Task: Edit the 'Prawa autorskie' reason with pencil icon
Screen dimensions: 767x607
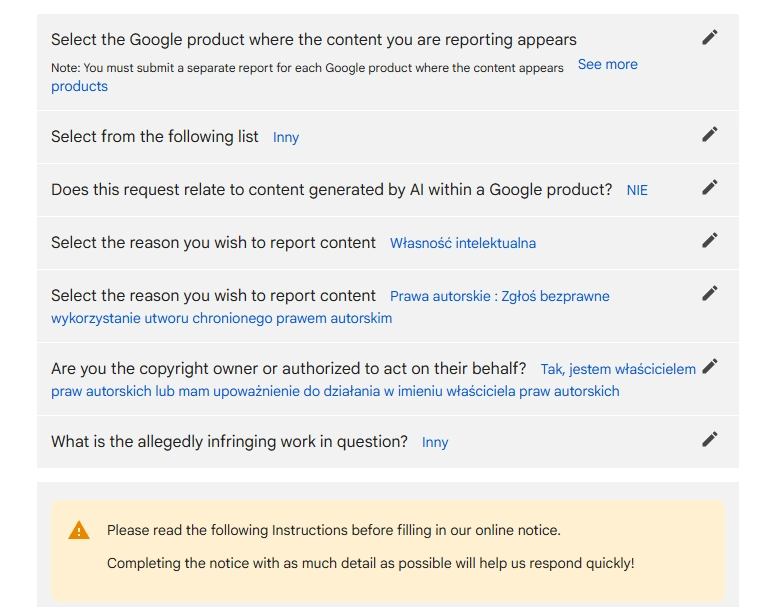Action: point(710,293)
